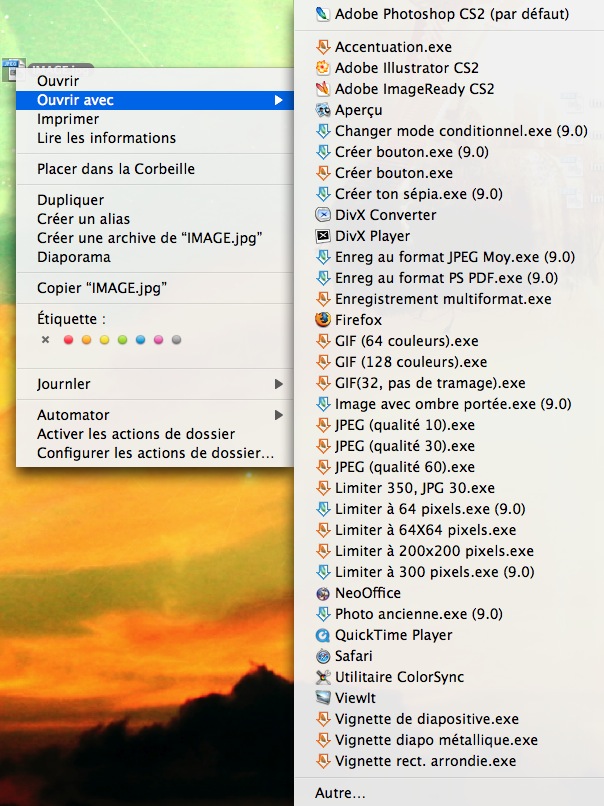Apply the blue label color
Viewport: 604px width, 806px height.
coord(140,340)
